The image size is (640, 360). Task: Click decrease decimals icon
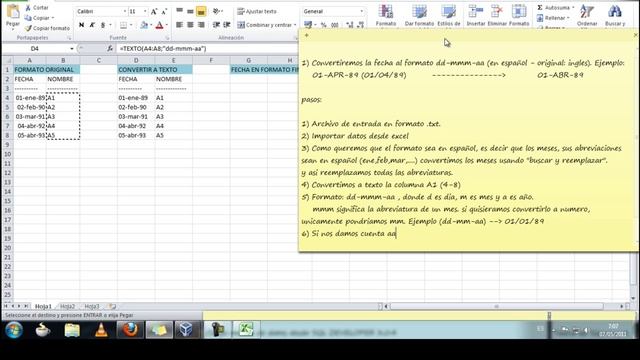click(360, 25)
